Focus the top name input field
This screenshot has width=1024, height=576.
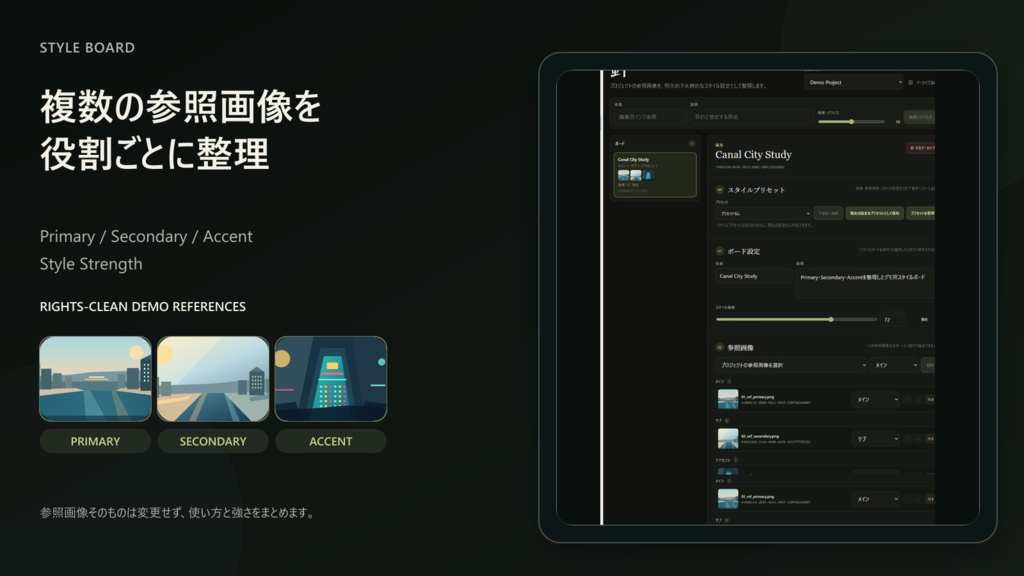click(650, 117)
